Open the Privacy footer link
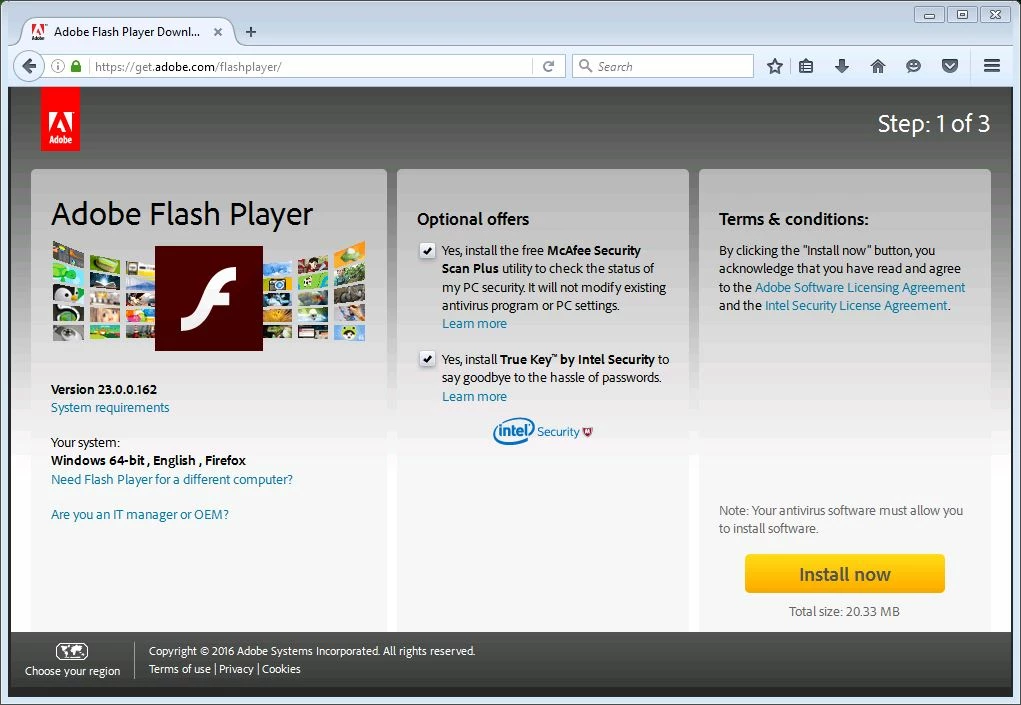The width and height of the screenshot is (1021, 705). [236, 669]
